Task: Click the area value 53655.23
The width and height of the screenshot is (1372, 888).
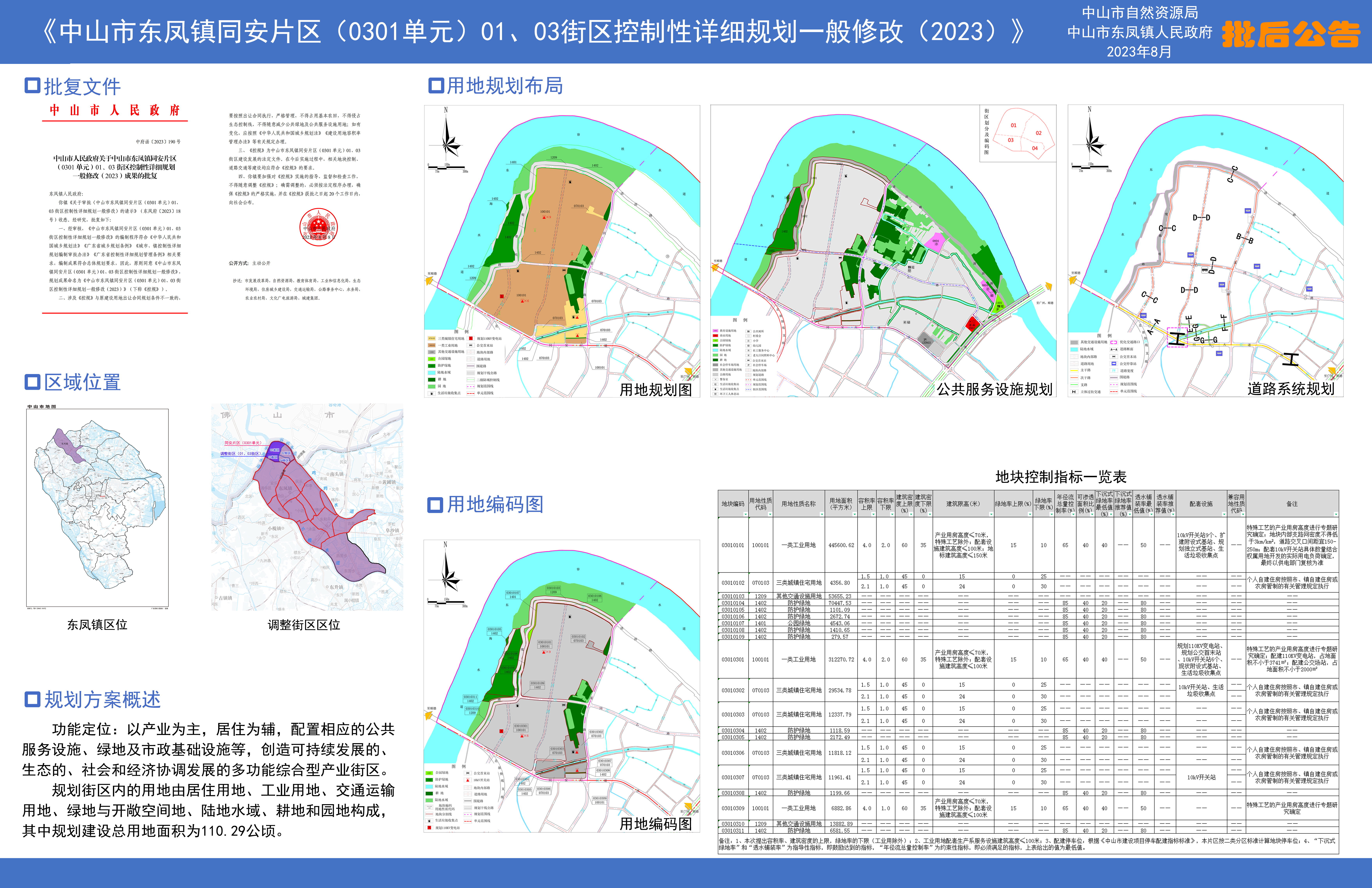Action: (x=840, y=596)
